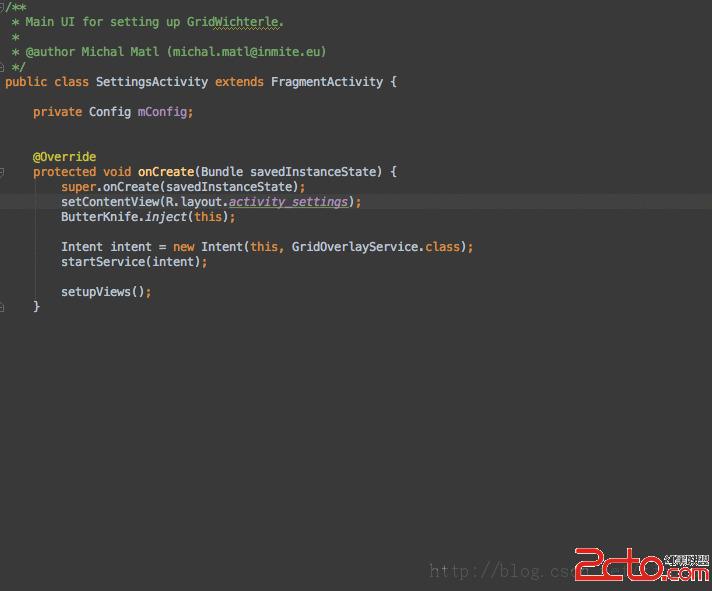Click the end-of-comment fold marker
Screen dimensions: 712x591
(2, 68)
